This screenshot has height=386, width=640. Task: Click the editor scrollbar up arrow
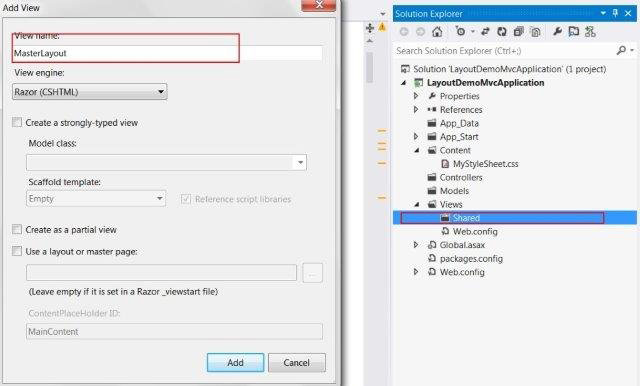click(370, 41)
